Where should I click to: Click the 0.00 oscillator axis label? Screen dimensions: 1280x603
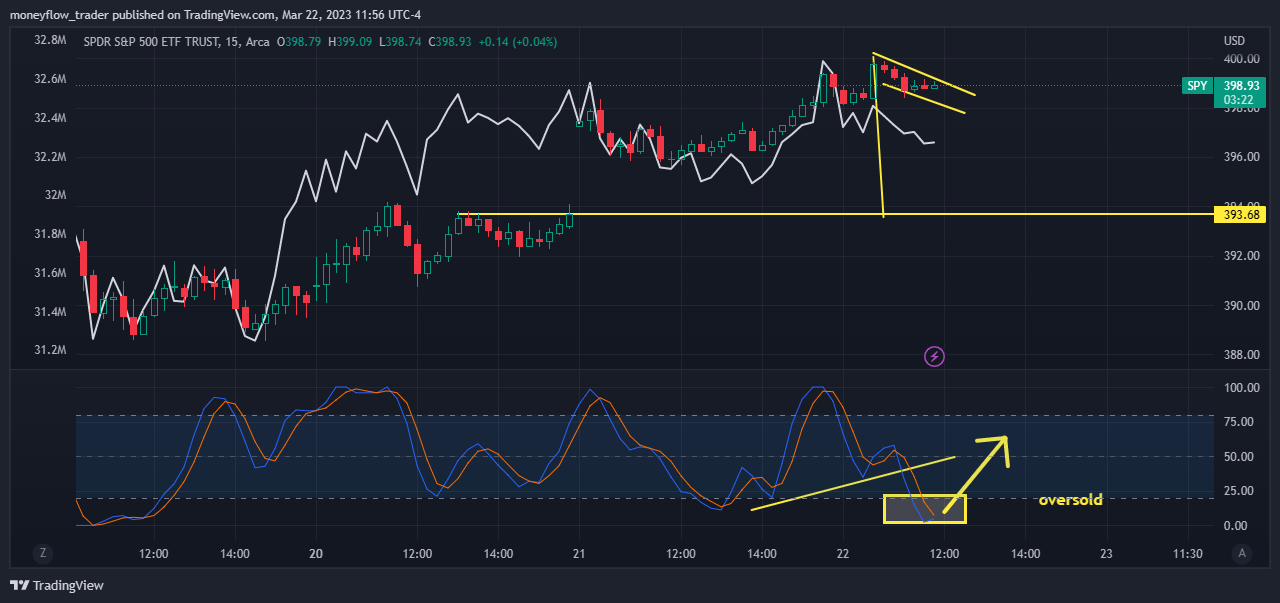click(1235, 526)
